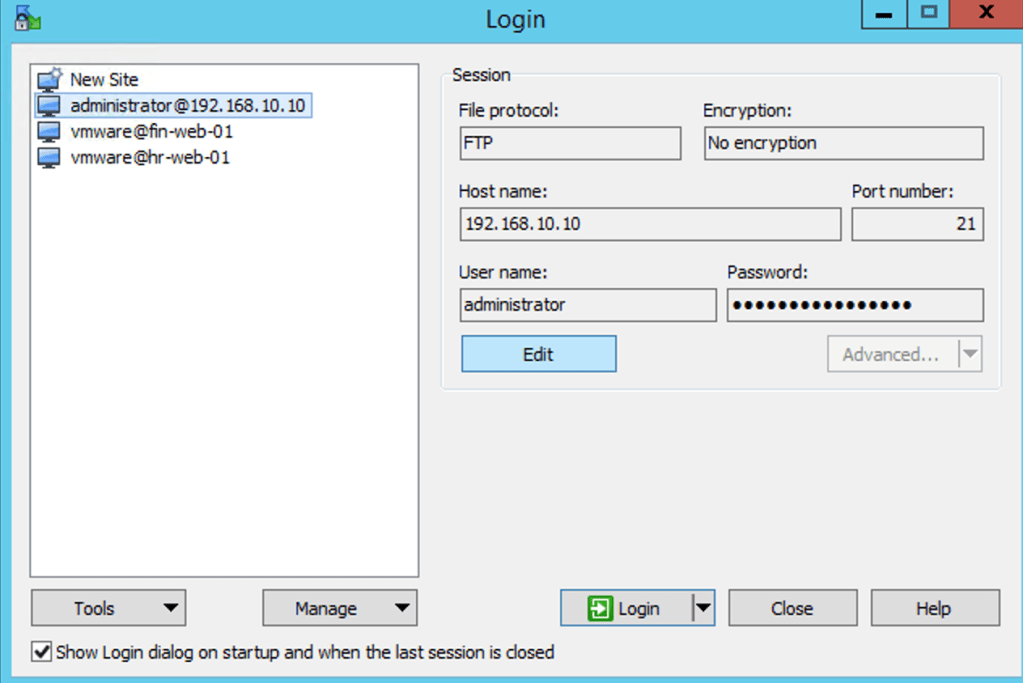1023x683 pixels.
Task: Click the User name field
Action: point(588,305)
